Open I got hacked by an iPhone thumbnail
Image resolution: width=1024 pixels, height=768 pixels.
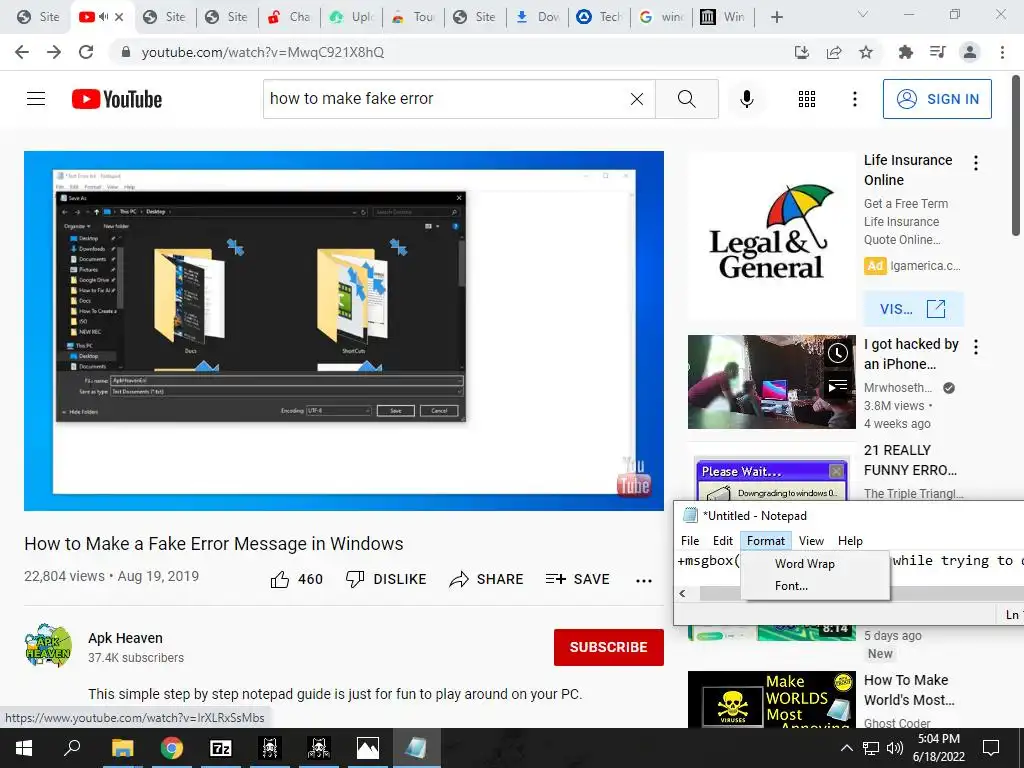coord(771,382)
